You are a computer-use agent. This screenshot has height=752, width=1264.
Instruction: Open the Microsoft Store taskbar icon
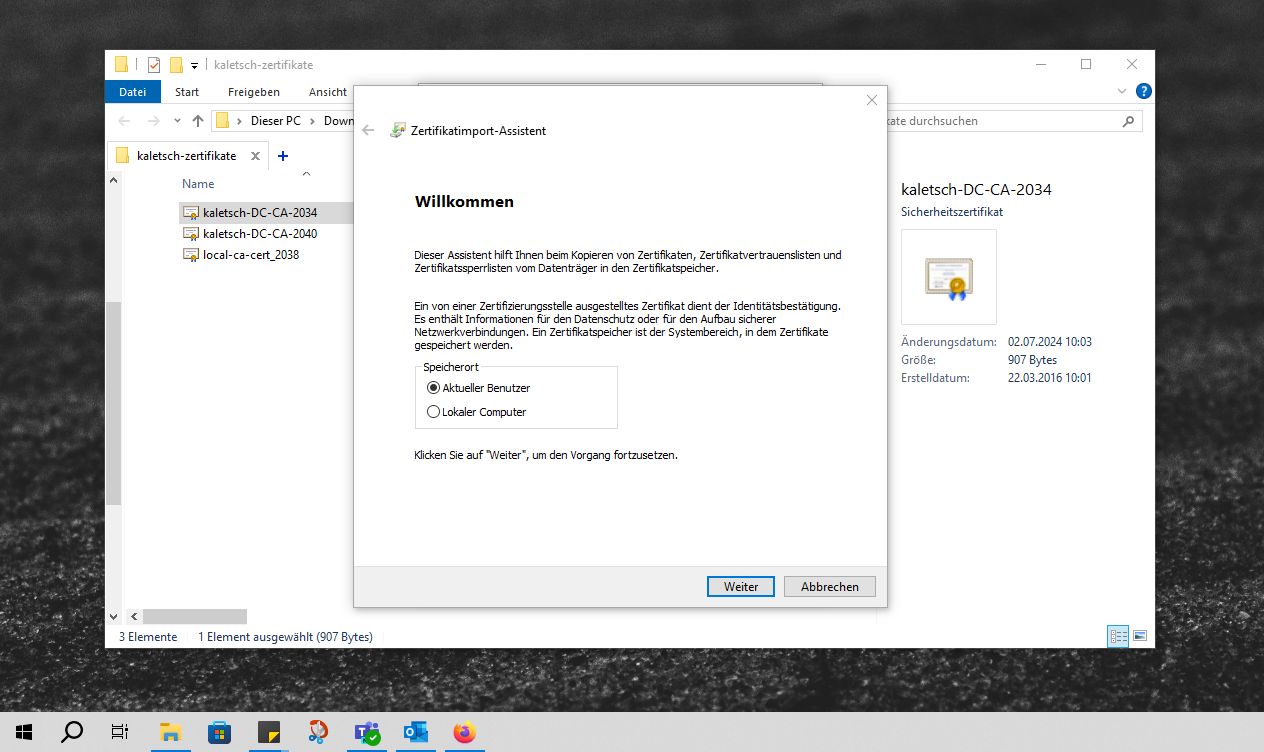click(x=220, y=732)
